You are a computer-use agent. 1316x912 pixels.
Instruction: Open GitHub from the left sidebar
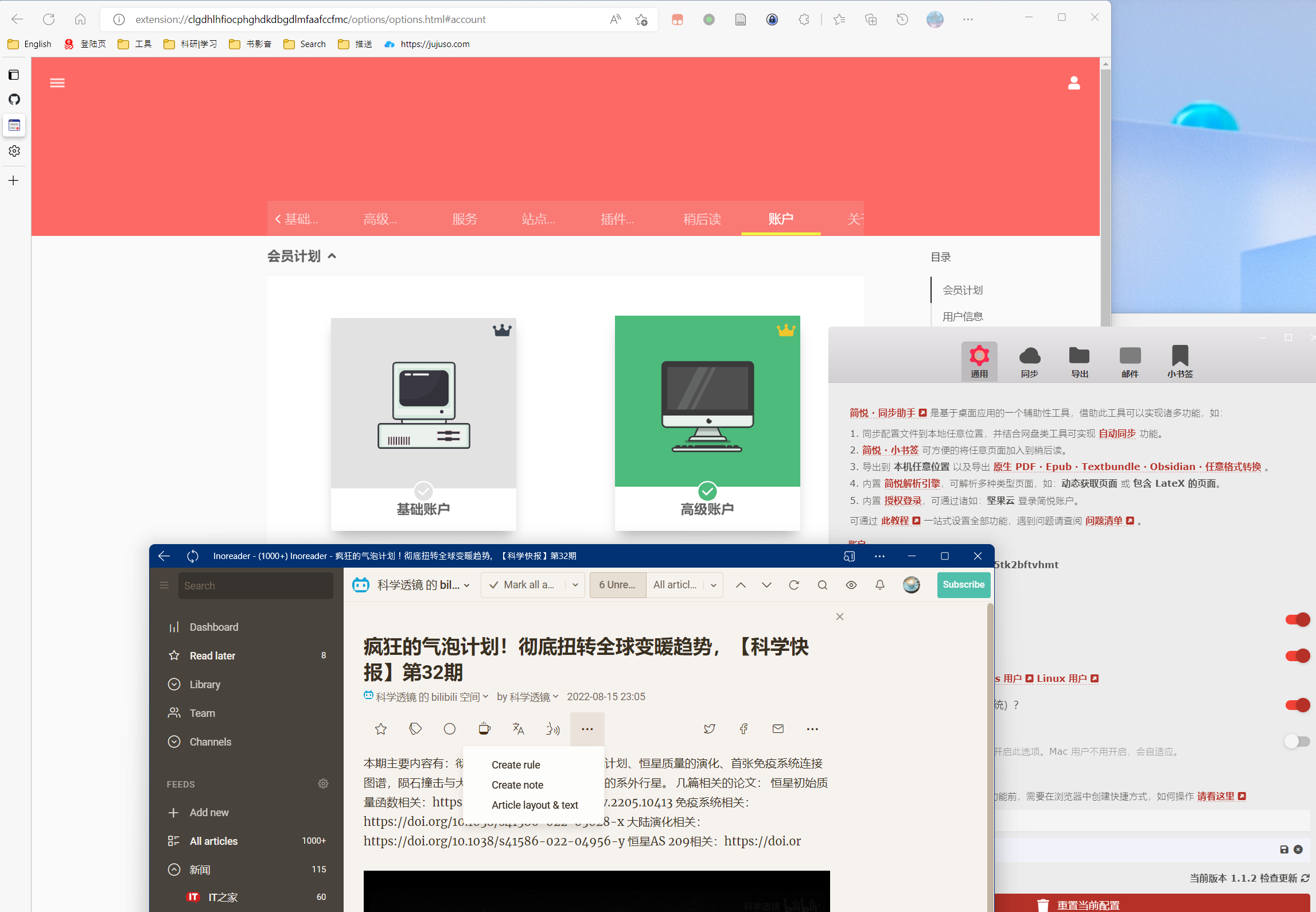pyautogui.click(x=14, y=99)
